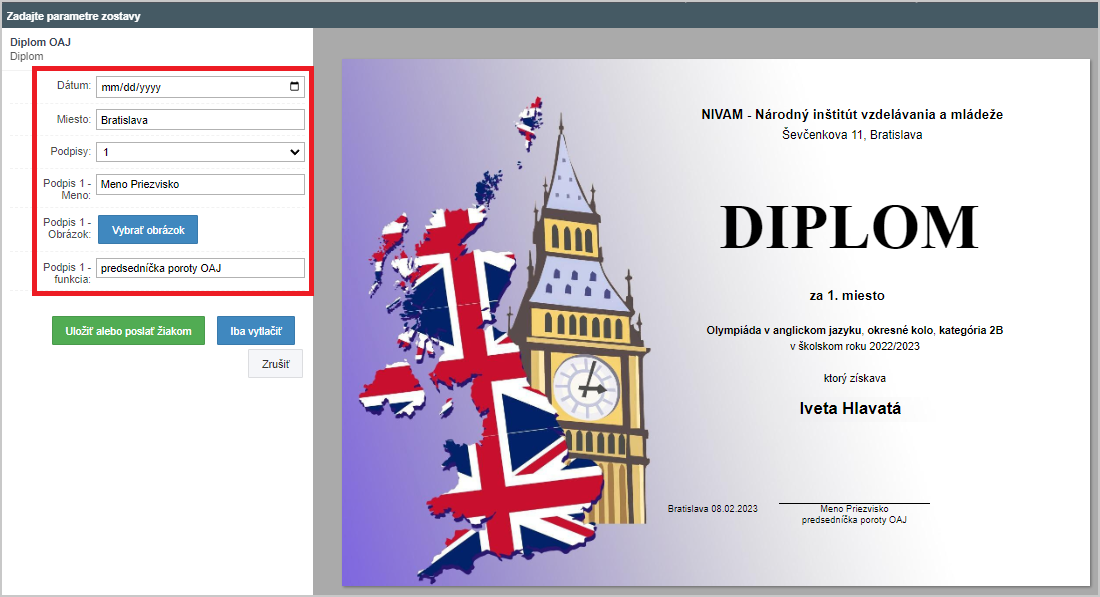The image size is (1100, 597).
Task: Click the Zrušiť button
Action: pos(275,364)
